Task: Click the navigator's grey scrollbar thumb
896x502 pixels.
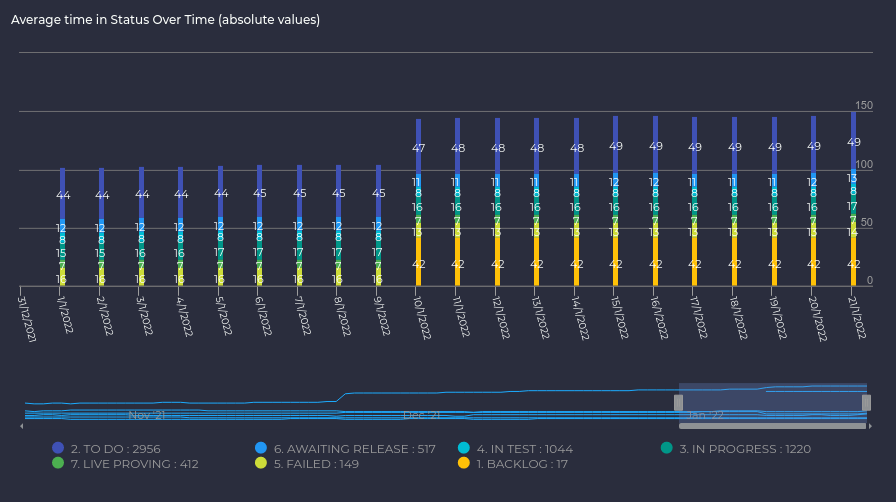Action: click(x=773, y=426)
